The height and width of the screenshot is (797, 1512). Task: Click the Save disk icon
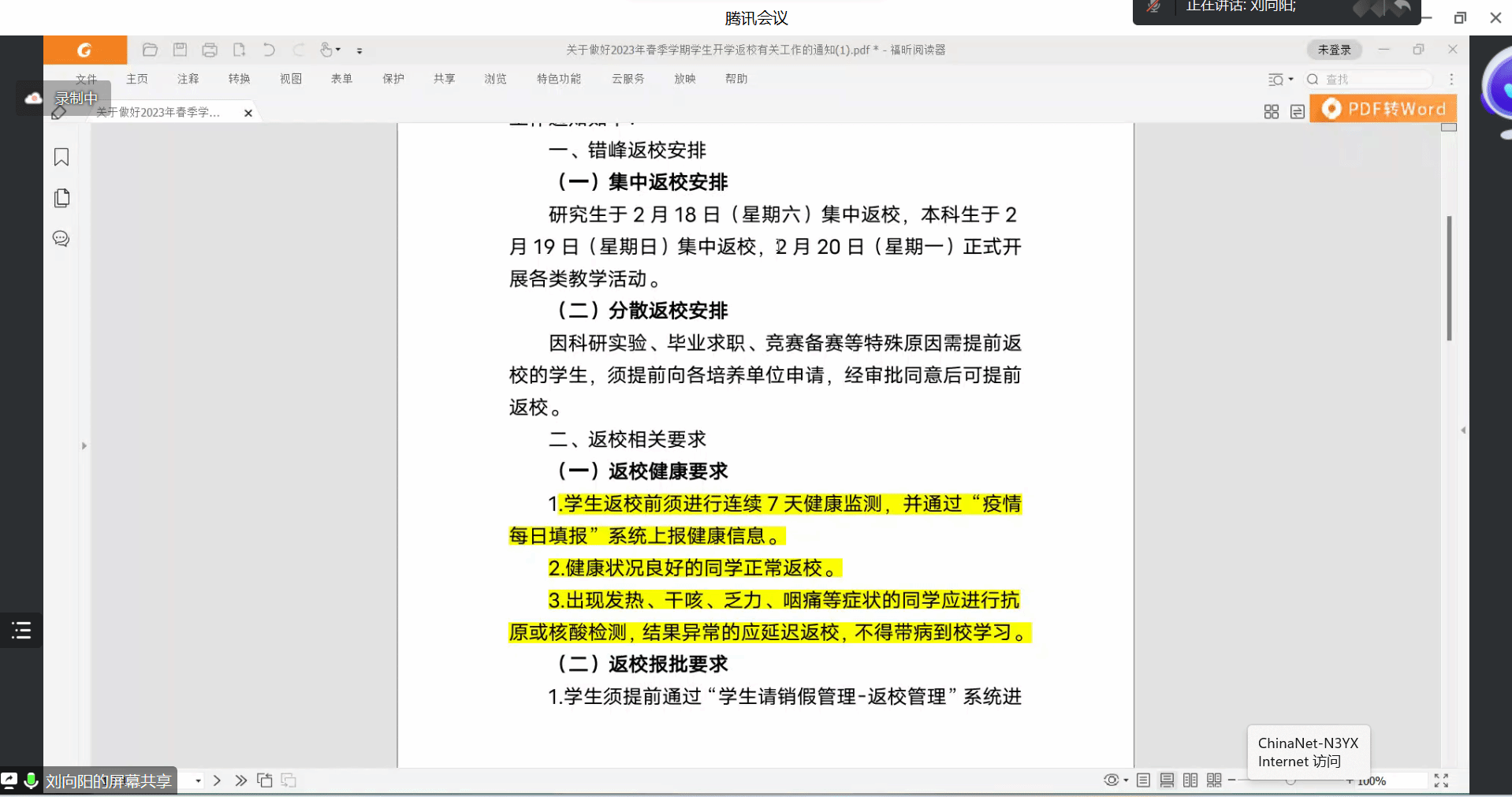[180, 50]
